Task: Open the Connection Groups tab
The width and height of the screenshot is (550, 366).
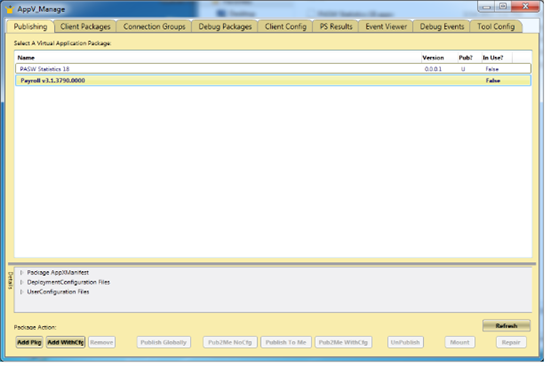Action: [154, 27]
